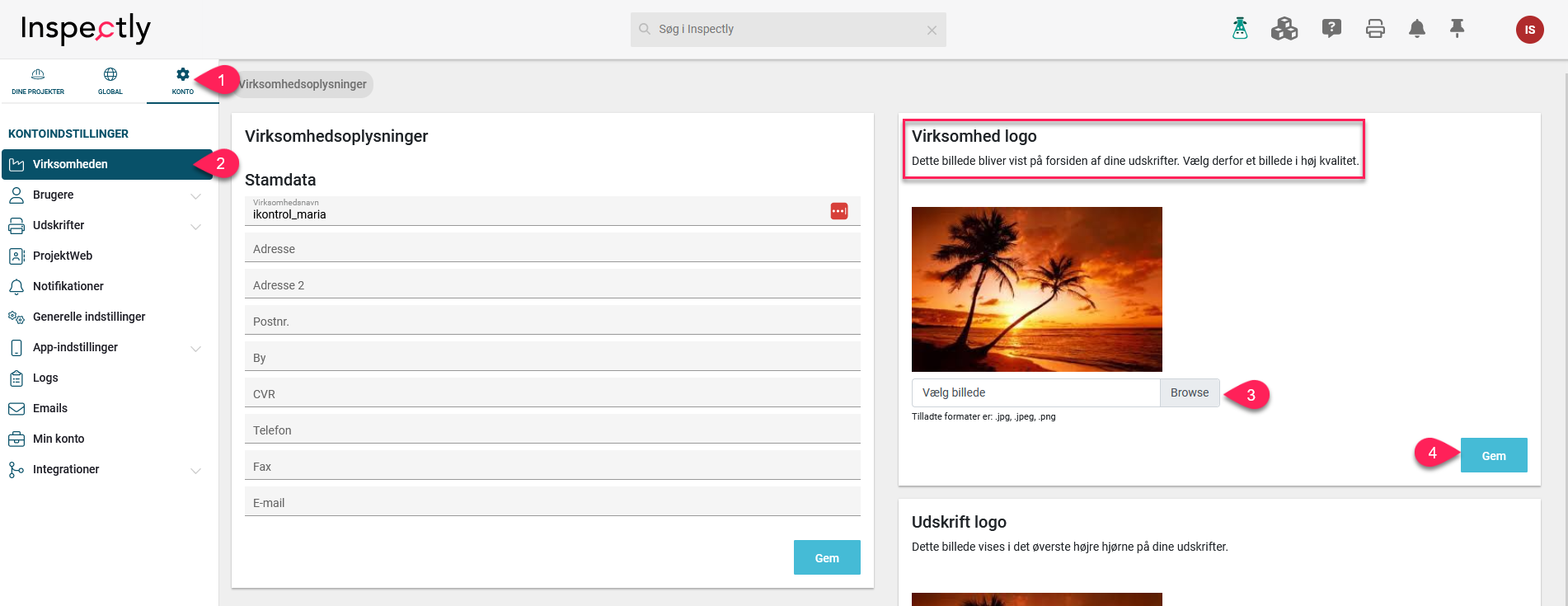Click the Brugere person icon
Image resolution: width=1568 pixels, height=606 pixels.
point(16,195)
